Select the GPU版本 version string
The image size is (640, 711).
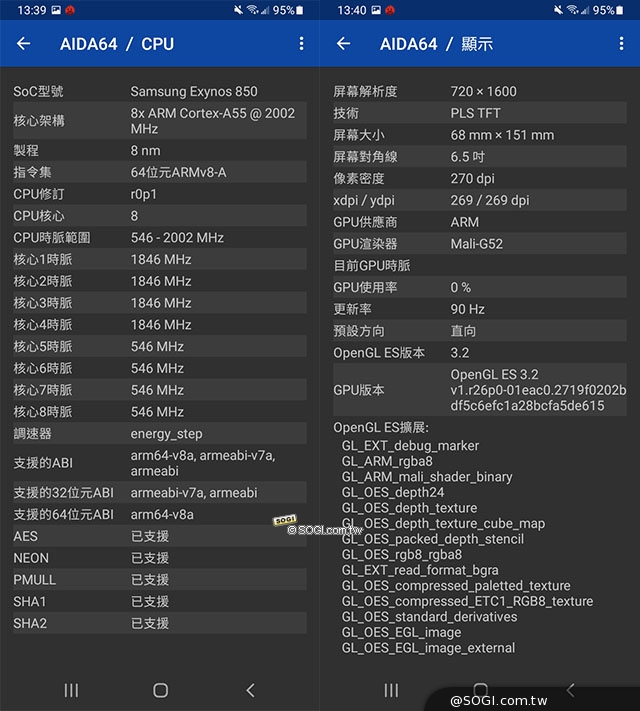538,390
